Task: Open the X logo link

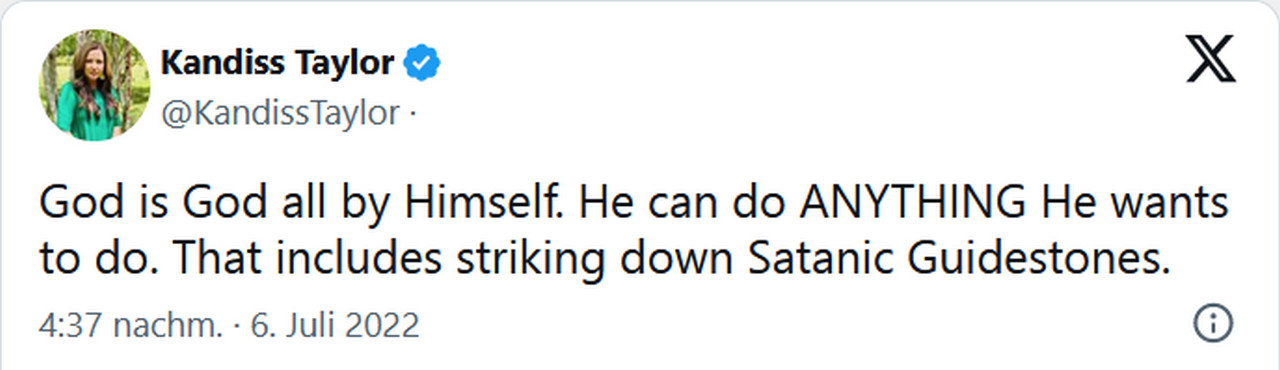Action: click(x=1211, y=62)
